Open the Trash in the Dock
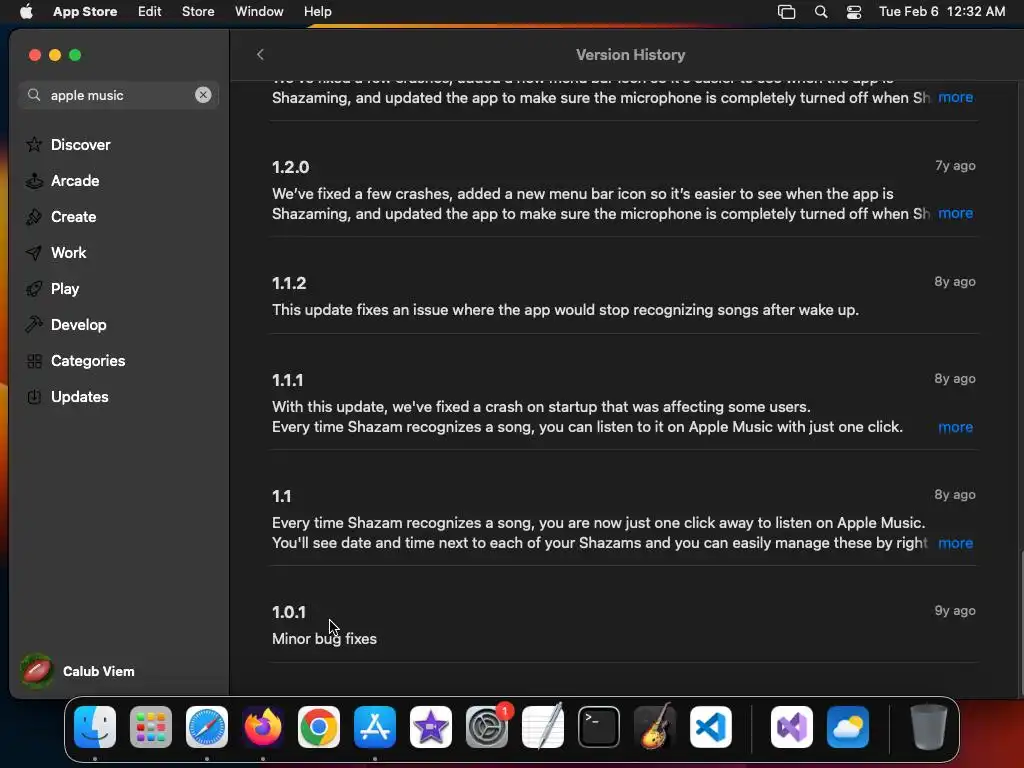Screen dimensions: 1024x768 click(x=929, y=727)
